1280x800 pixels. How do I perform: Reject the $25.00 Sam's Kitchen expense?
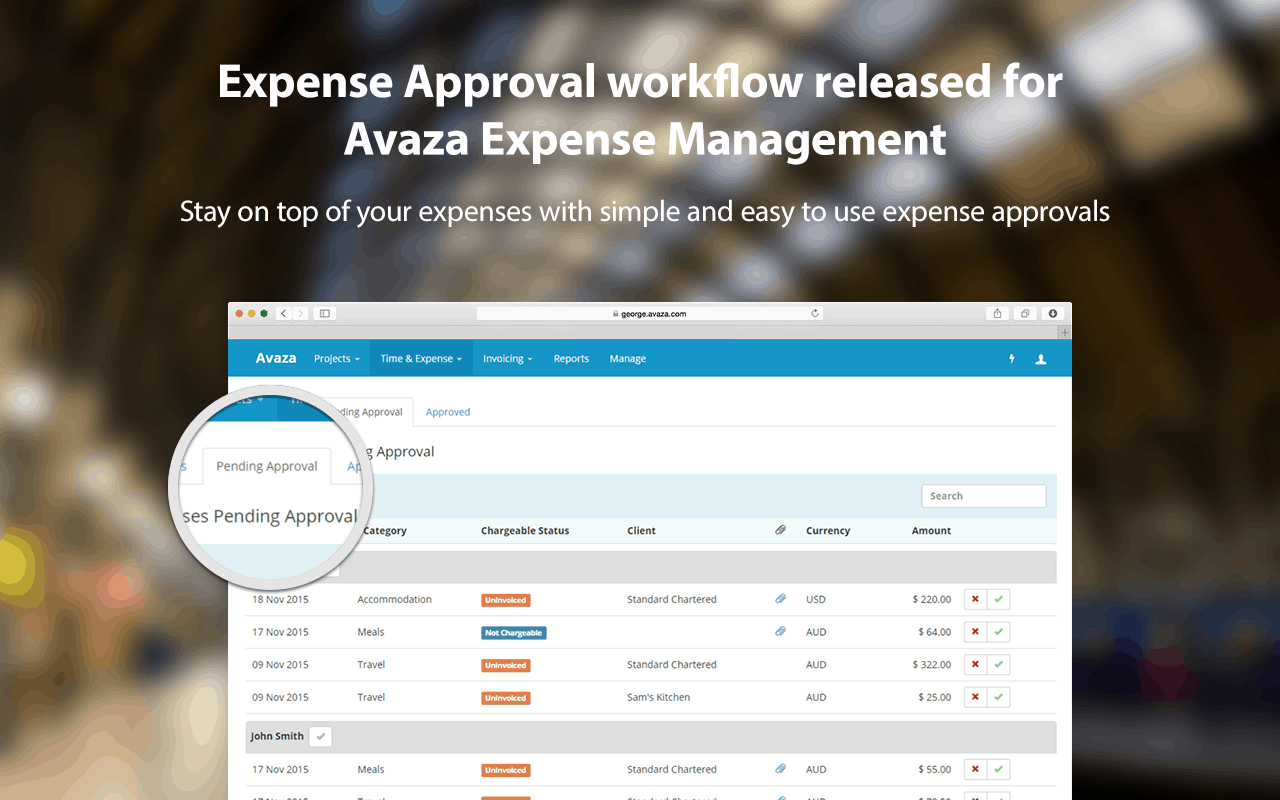[975, 697]
